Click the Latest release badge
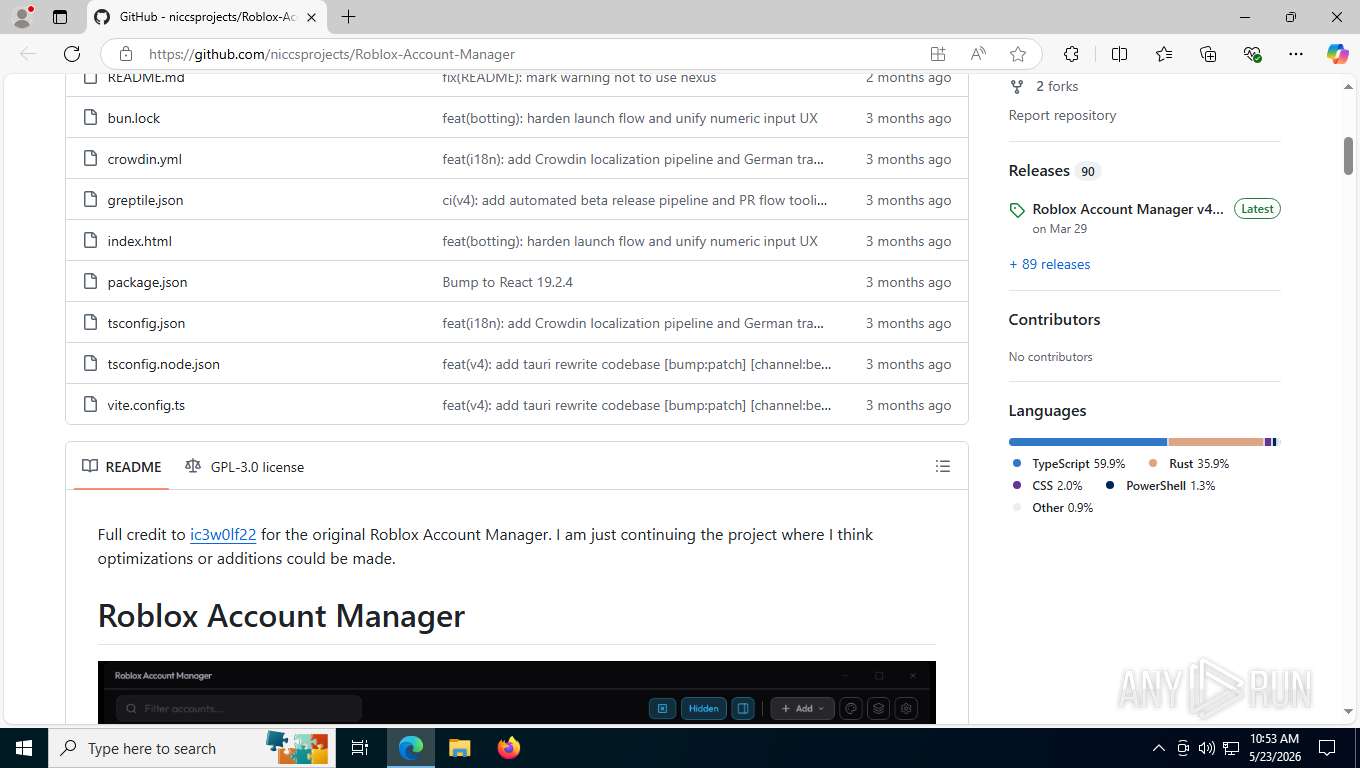Screen dimensions: 1360x768 pos(1257,209)
